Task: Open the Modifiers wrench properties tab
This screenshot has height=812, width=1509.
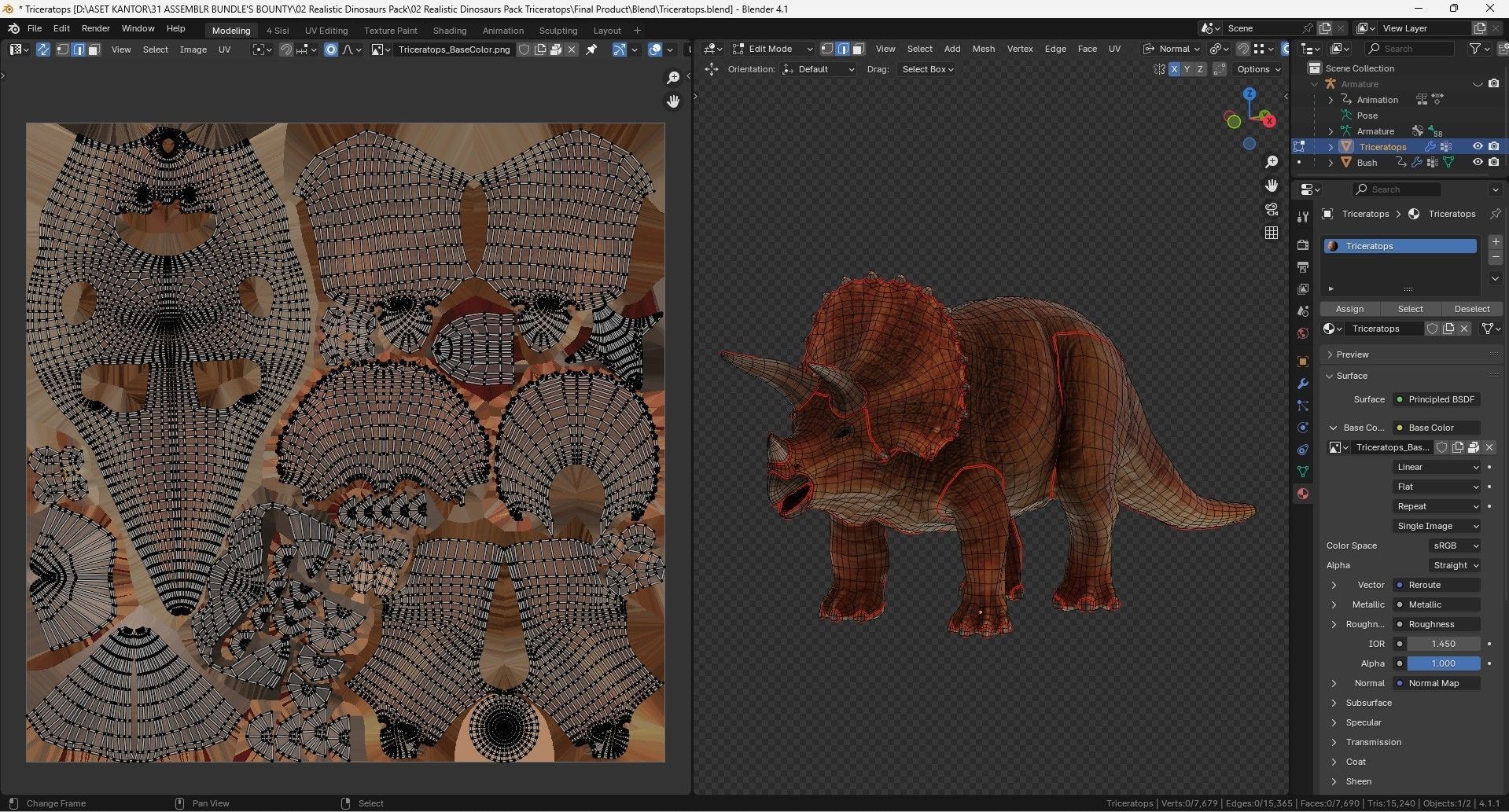Action: [1303, 384]
